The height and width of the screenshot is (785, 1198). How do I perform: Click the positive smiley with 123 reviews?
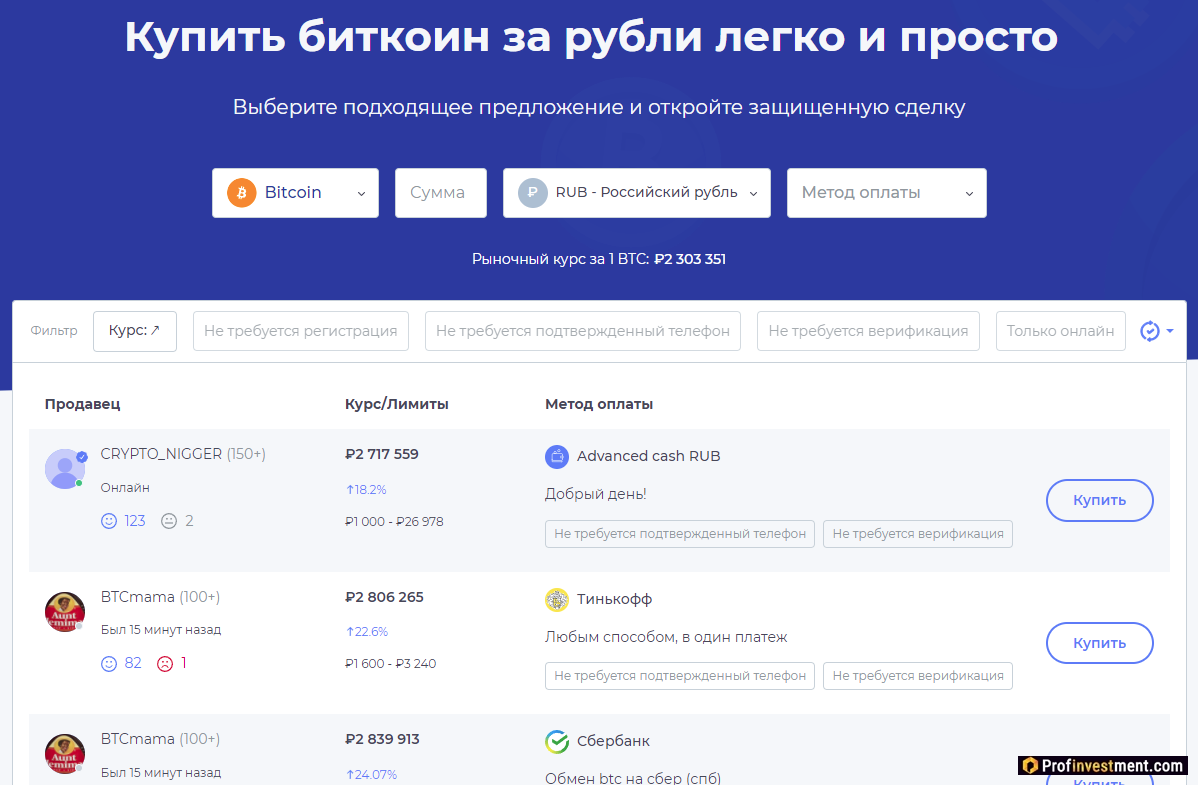110,521
